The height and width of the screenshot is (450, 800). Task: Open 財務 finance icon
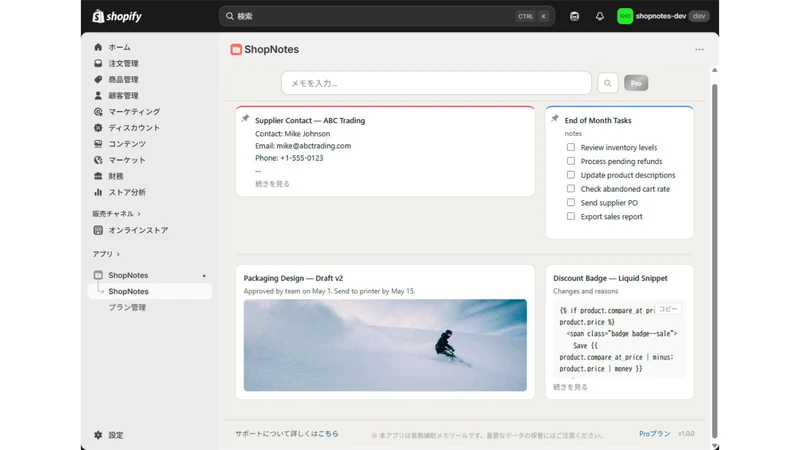coord(98,176)
